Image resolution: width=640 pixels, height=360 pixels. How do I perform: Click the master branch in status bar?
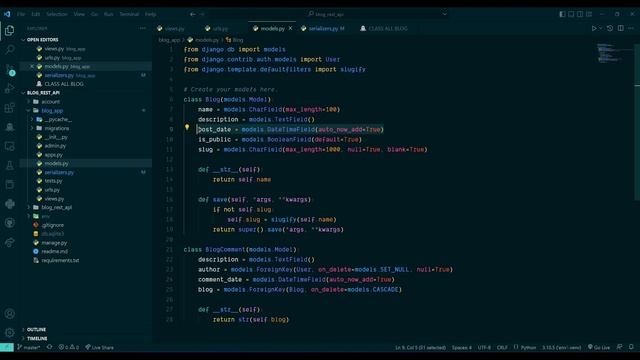click(29, 347)
